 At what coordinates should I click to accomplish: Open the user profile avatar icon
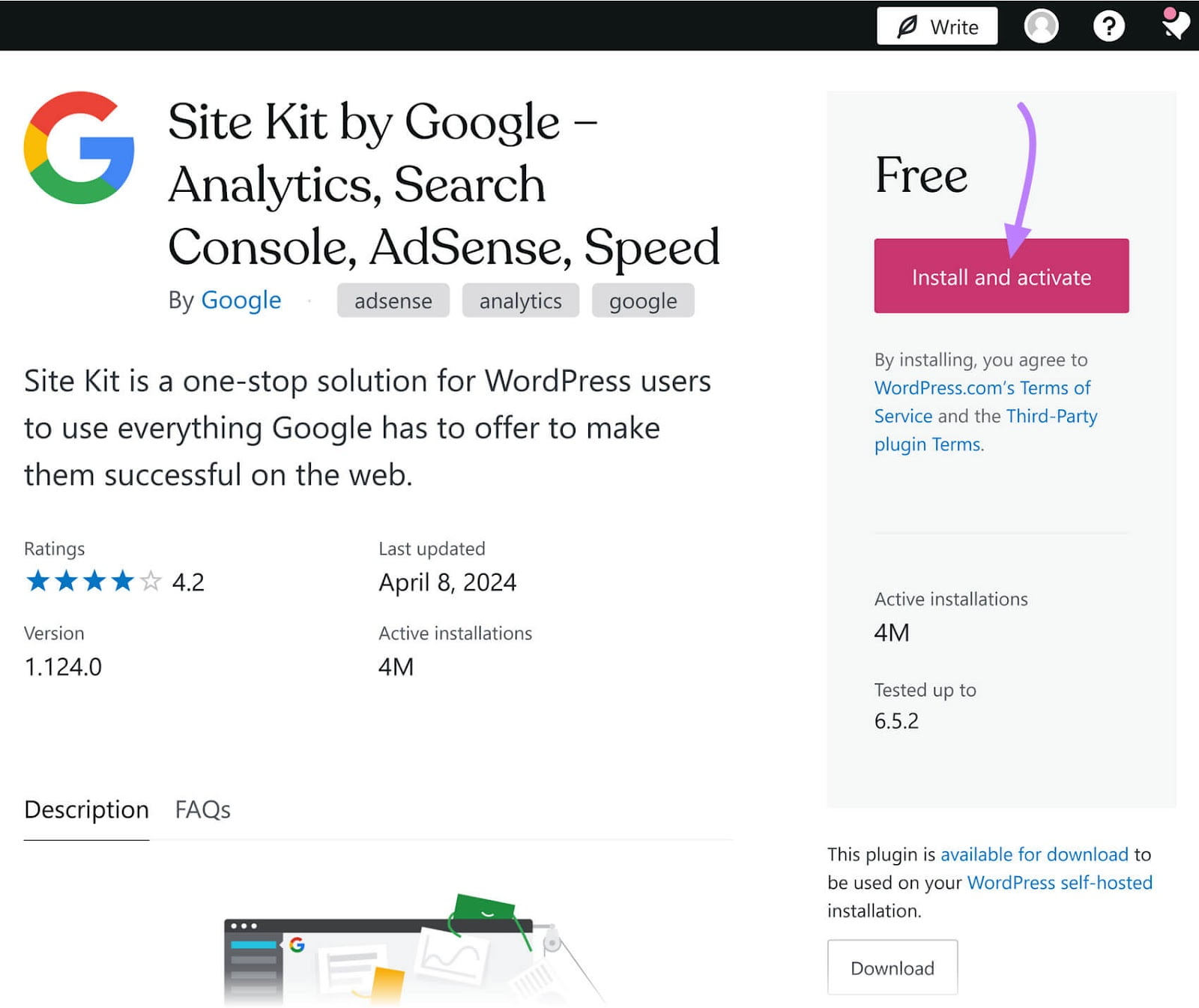(x=1041, y=26)
